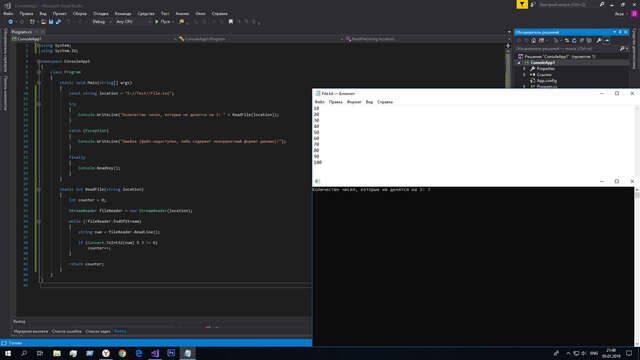
Task: Open the Сборка (Build) menu
Action: [x=80, y=13]
